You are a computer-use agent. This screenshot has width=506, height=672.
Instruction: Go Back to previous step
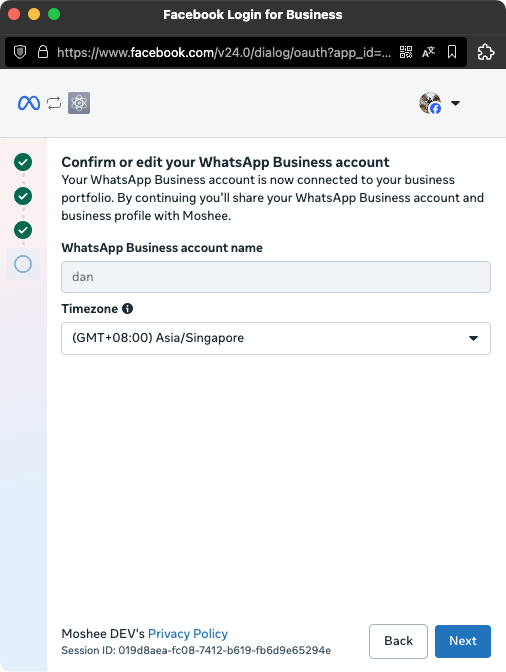[x=398, y=641]
